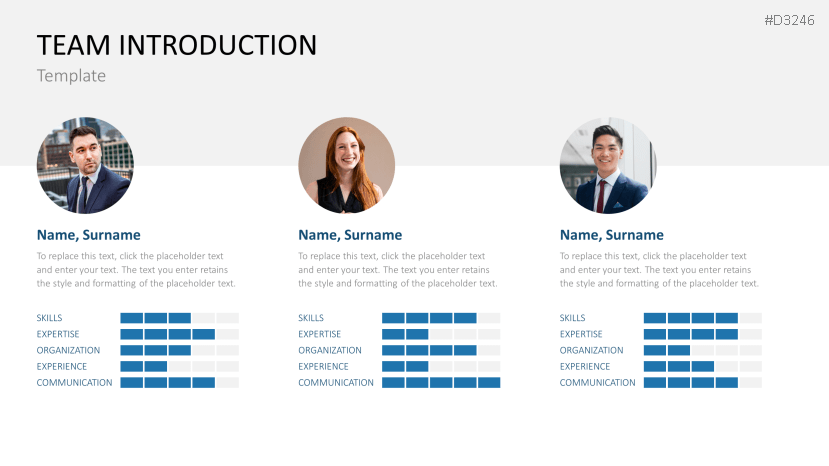Select the bearded man's circular photo
The width and height of the screenshot is (829, 466).
(85, 166)
